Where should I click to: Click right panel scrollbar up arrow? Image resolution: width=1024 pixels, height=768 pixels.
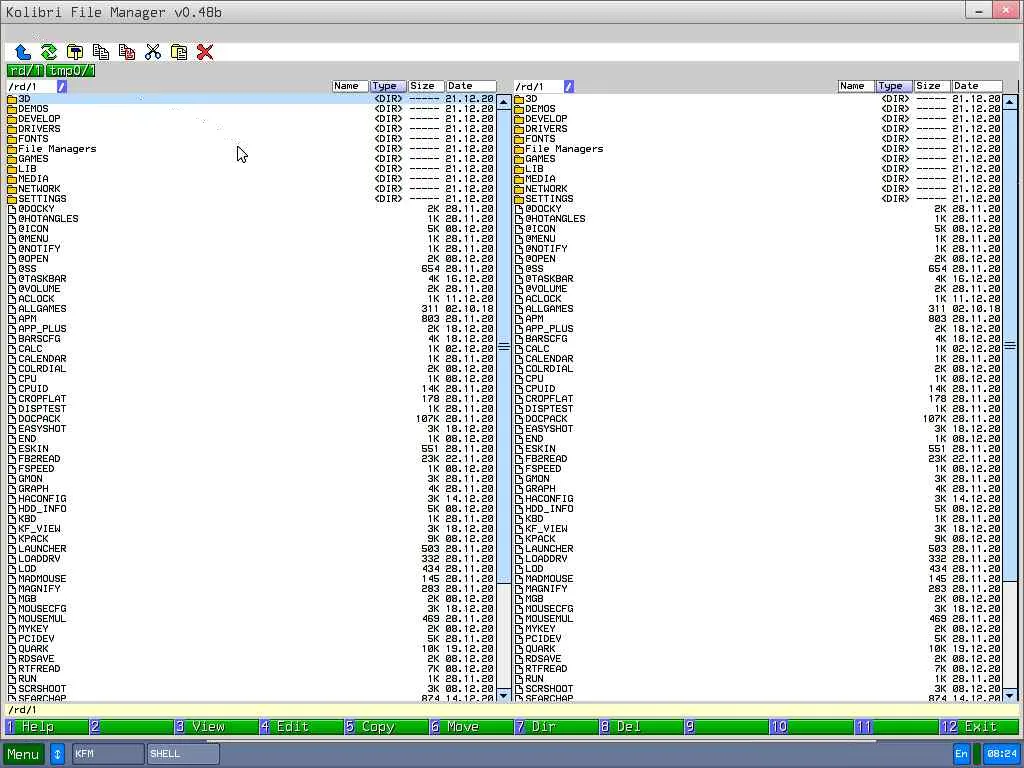click(1010, 102)
